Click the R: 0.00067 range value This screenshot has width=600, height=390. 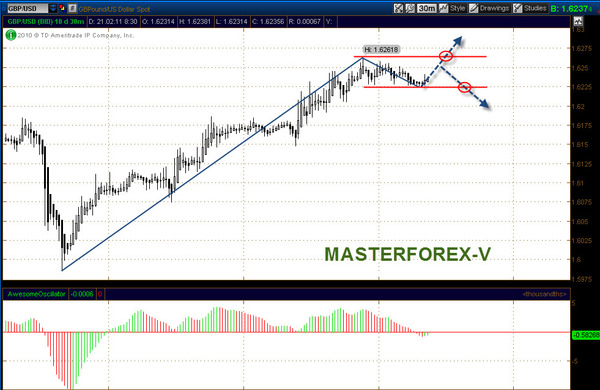pyautogui.click(x=305, y=21)
